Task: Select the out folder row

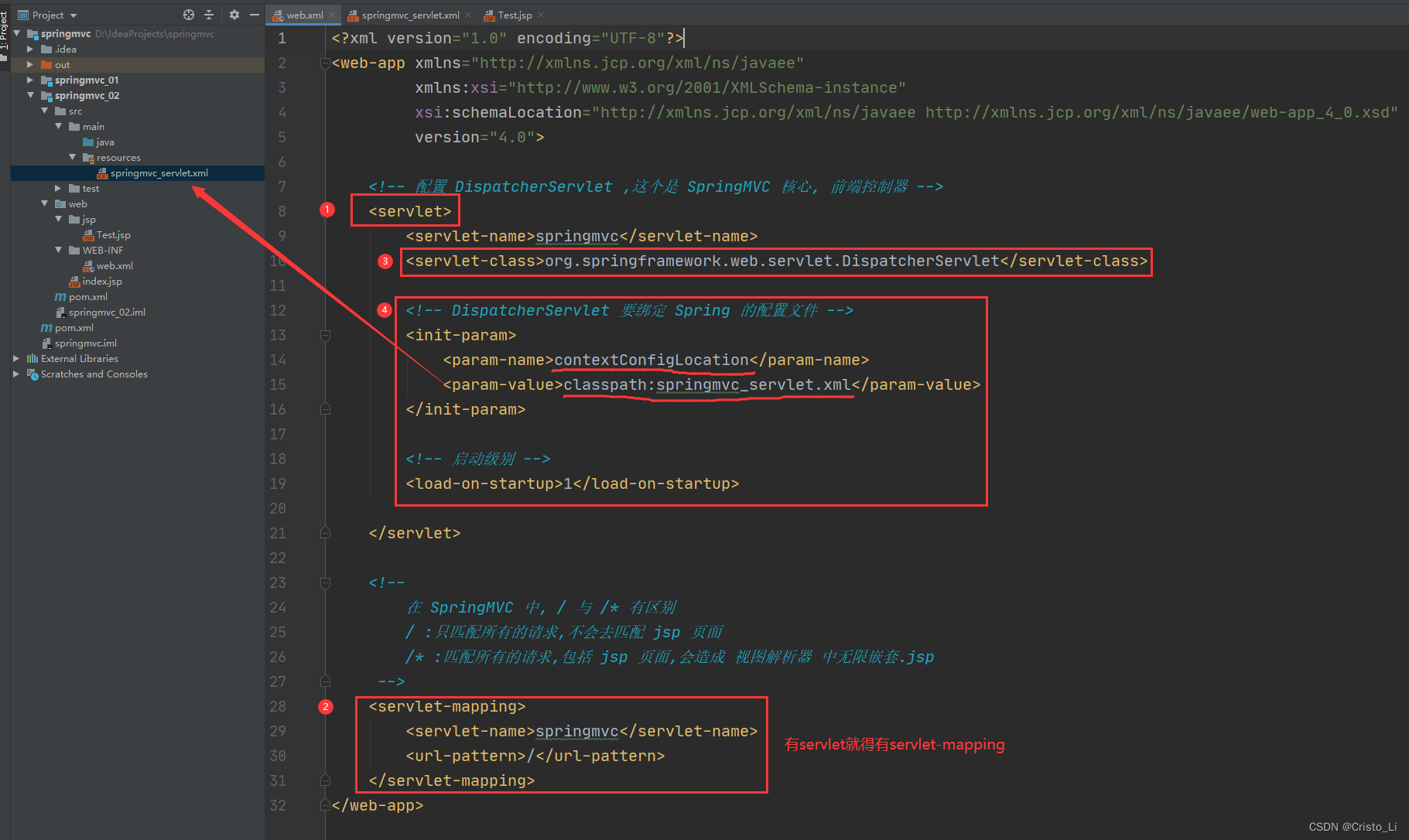Action: (x=137, y=64)
